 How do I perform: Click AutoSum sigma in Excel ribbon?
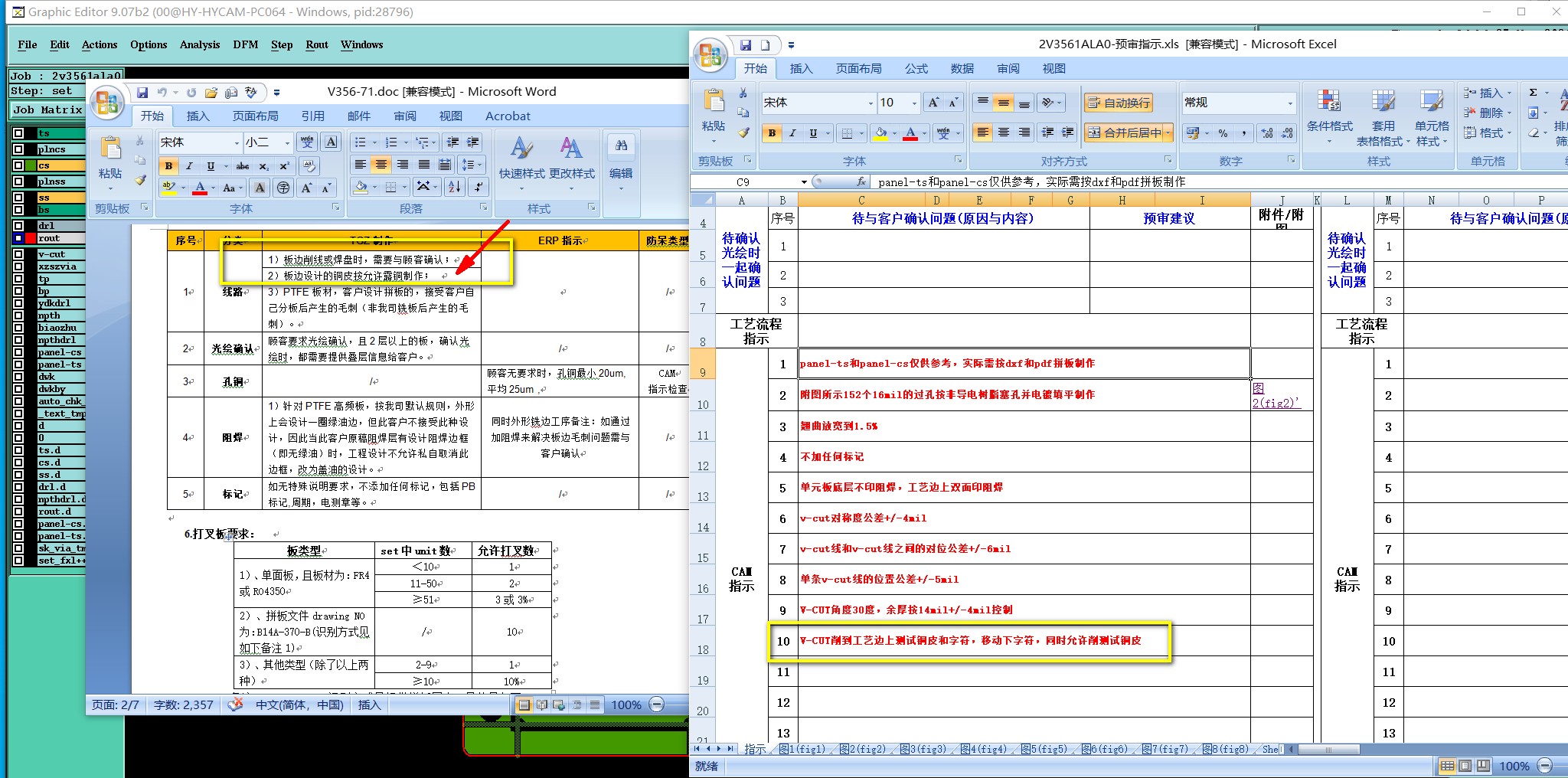click(1534, 93)
